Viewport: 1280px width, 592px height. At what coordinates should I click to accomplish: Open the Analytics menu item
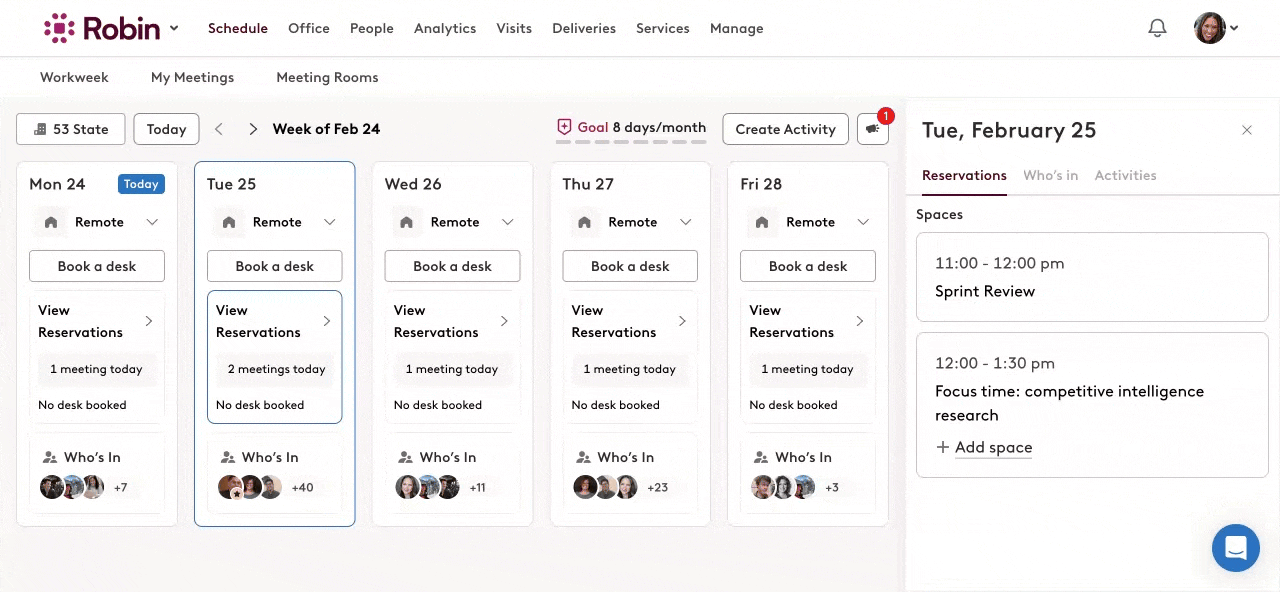445,28
